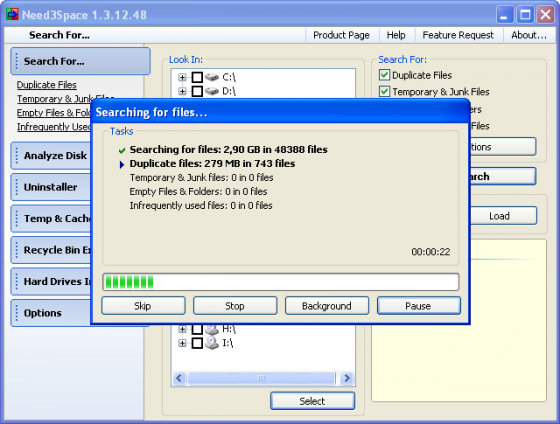
Task: Click the C:\ hard drive icon
Action: point(212,77)
